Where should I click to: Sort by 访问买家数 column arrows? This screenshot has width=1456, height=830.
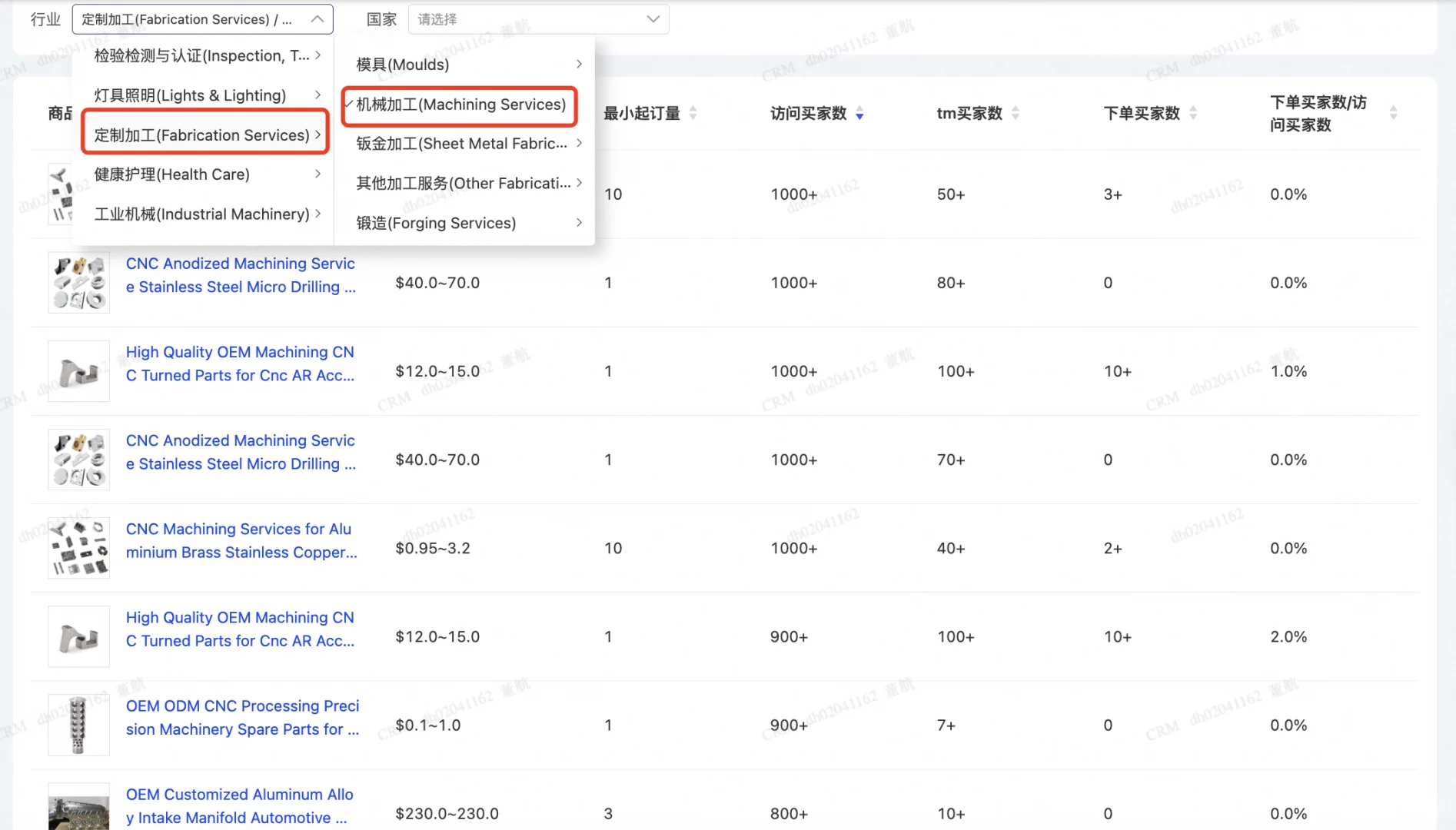(859, 113)
